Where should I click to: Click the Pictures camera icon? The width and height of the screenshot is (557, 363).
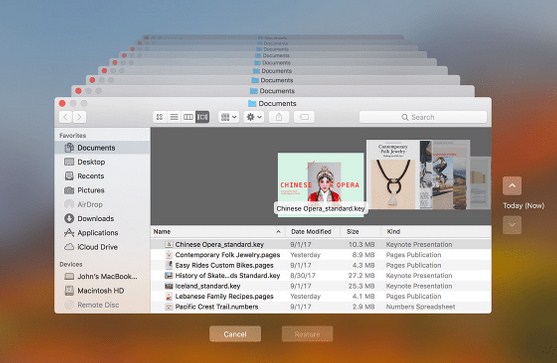pos(69,190)
